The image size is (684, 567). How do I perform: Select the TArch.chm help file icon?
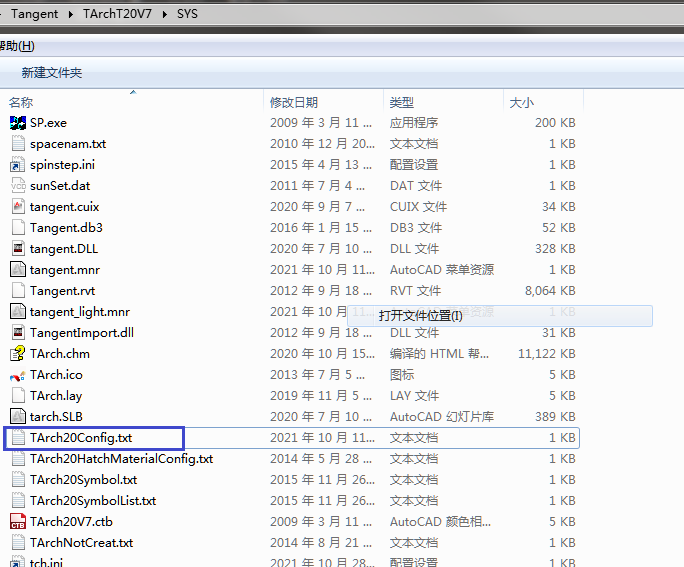pos(18,354)
